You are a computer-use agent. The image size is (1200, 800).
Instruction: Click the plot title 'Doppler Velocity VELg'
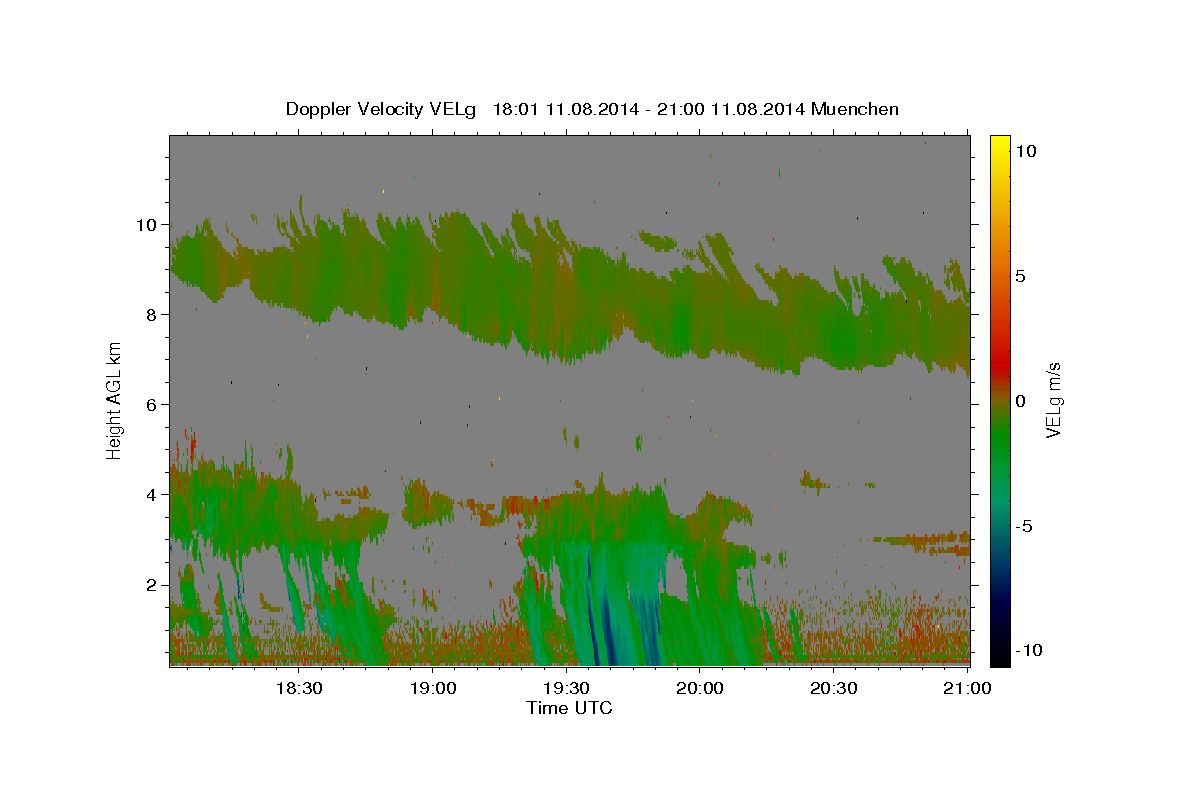[381, 109]
